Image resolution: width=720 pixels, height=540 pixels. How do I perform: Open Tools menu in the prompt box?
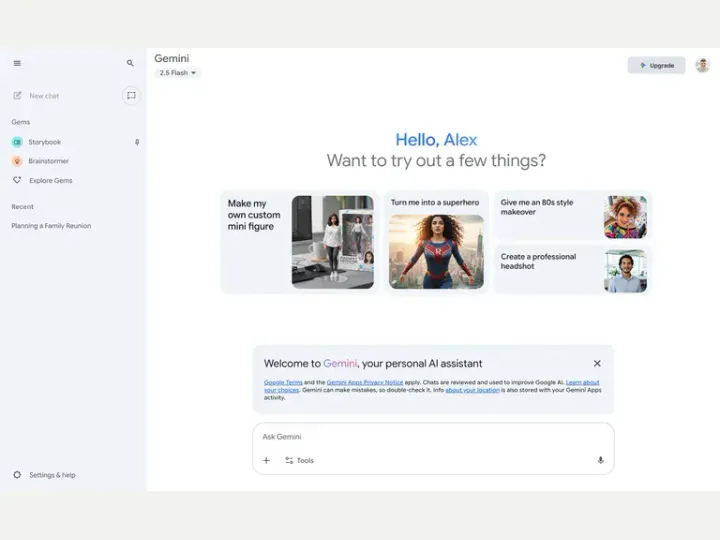(x=299, y=460)
